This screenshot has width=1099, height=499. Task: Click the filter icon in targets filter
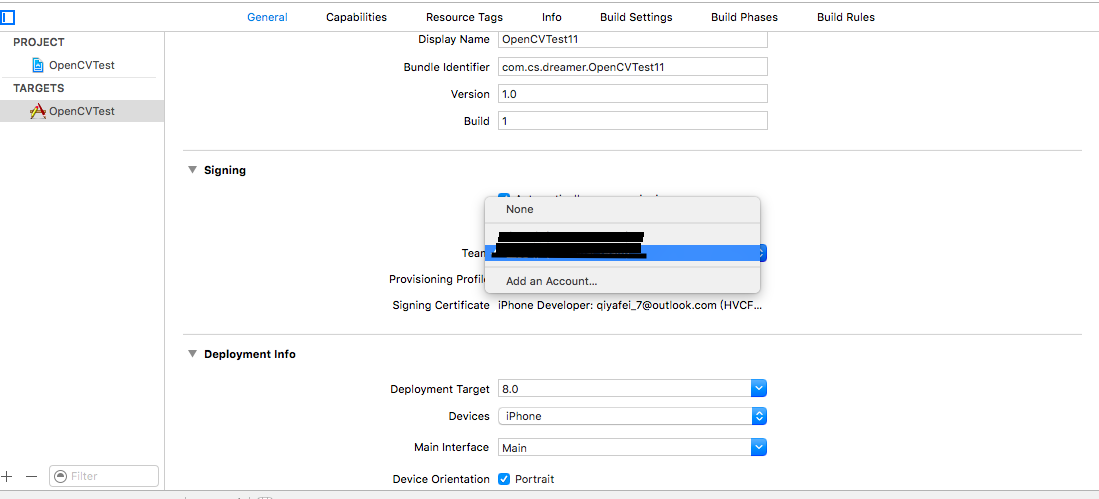click(x=60, y=476)
